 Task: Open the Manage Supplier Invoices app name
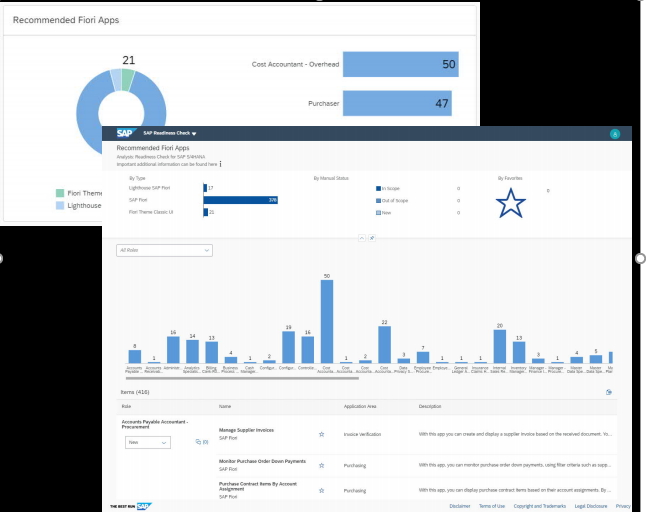tap(246, 430)
